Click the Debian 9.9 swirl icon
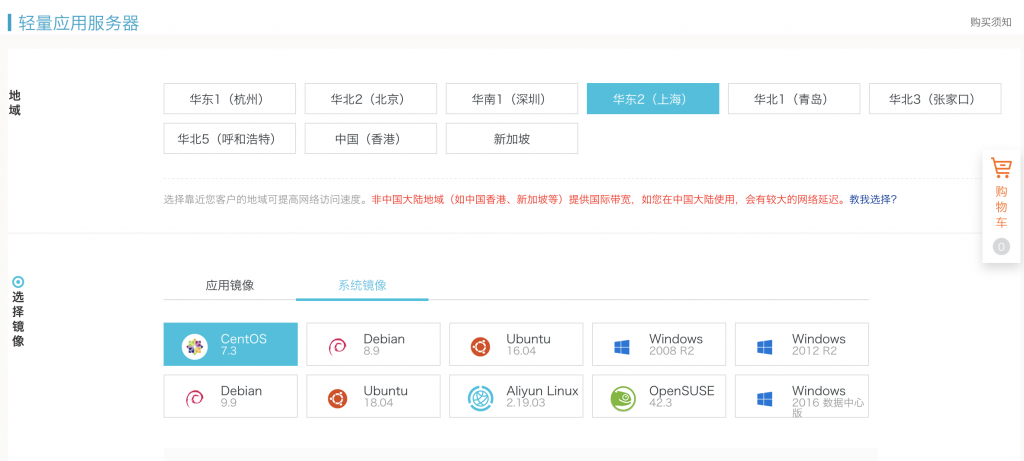 194,398
